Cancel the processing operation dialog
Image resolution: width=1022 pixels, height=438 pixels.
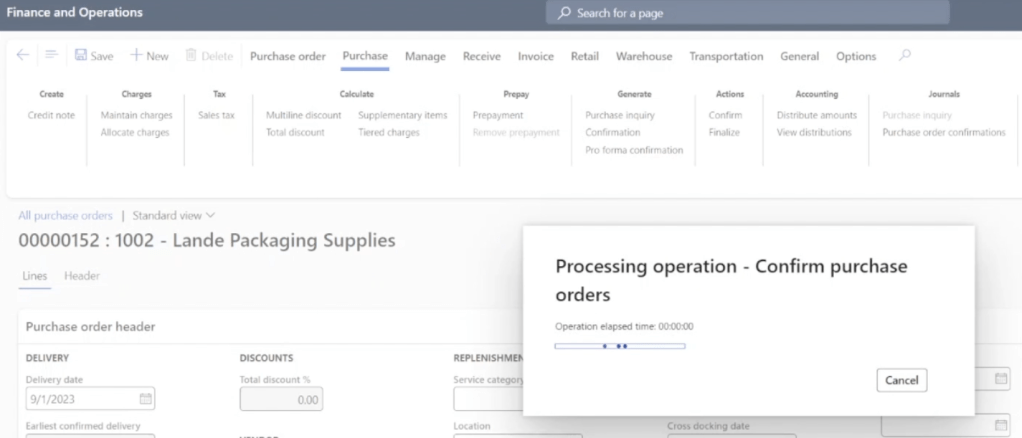click(x=901, y=380)
